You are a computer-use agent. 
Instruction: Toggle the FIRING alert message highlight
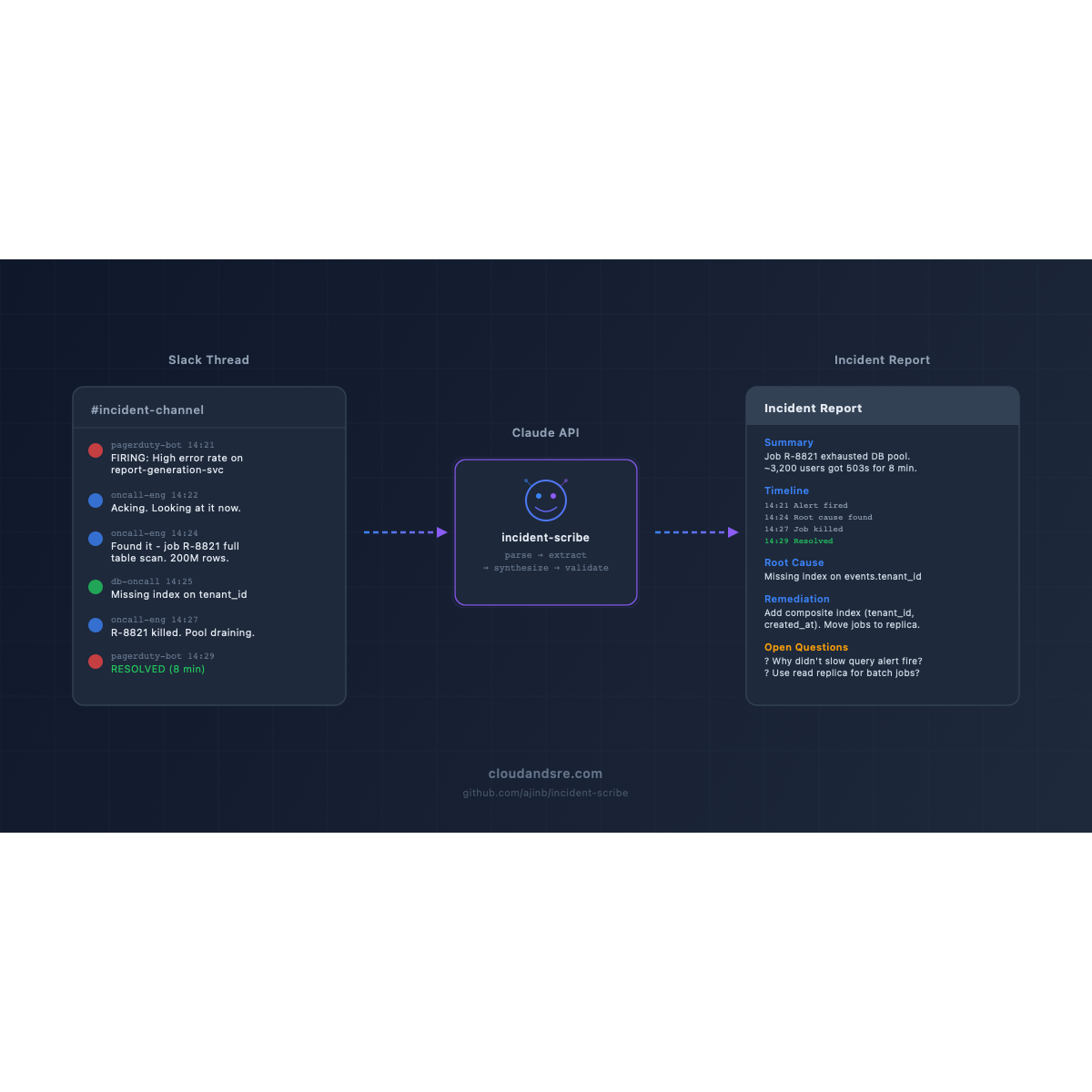pos(177,458)
